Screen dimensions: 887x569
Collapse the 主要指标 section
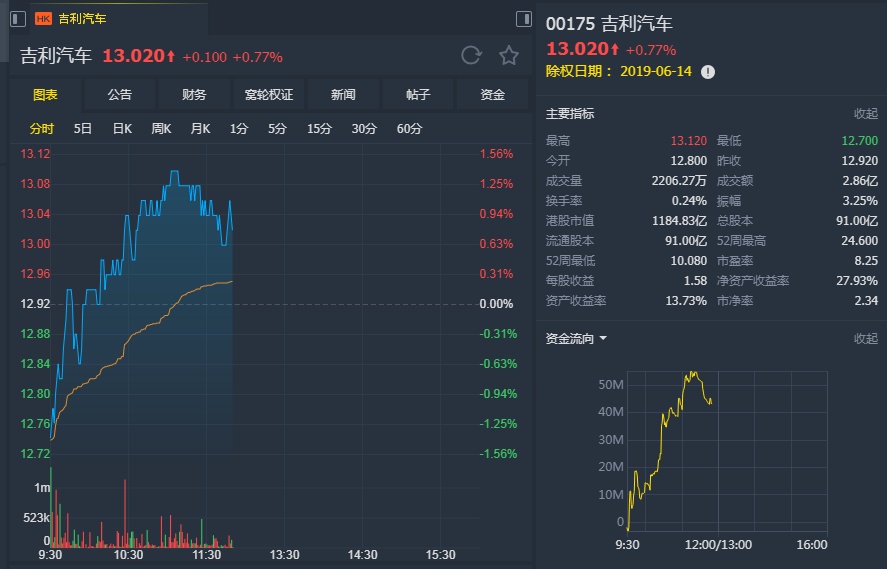[x=865, y=114]
